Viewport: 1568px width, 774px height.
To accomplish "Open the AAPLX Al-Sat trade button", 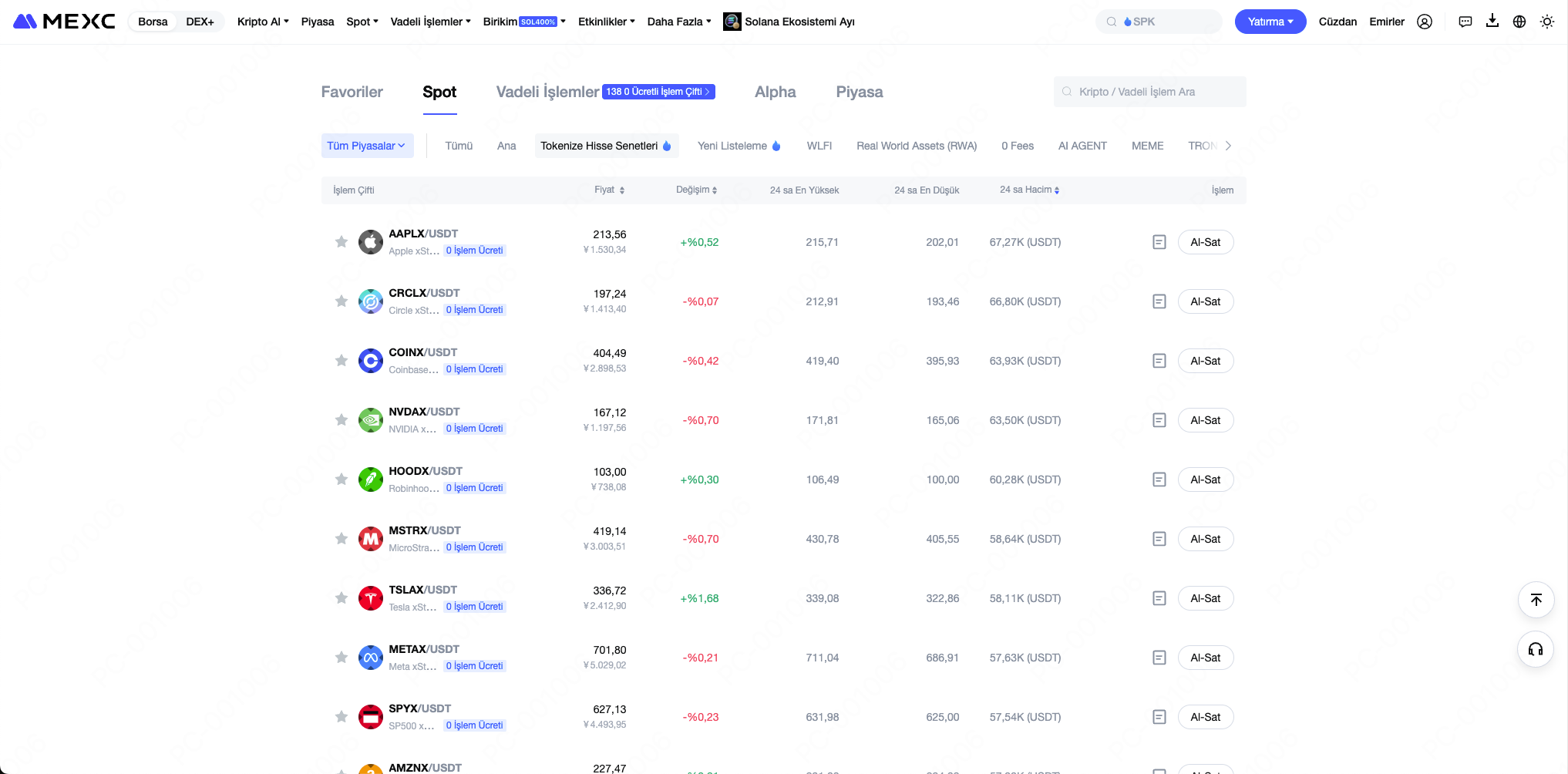I will pyautogui.click(x=1206, y=242).
